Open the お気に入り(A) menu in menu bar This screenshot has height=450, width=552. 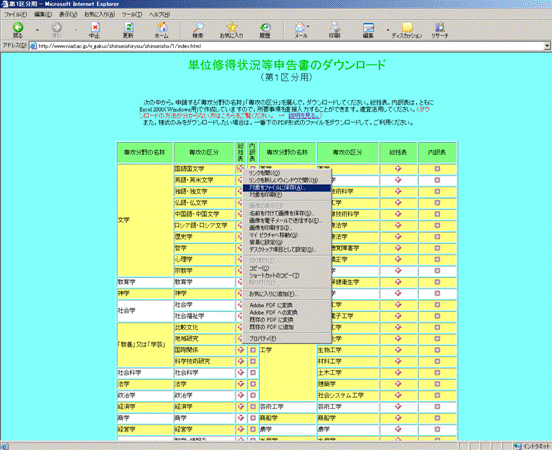(100, 14)
